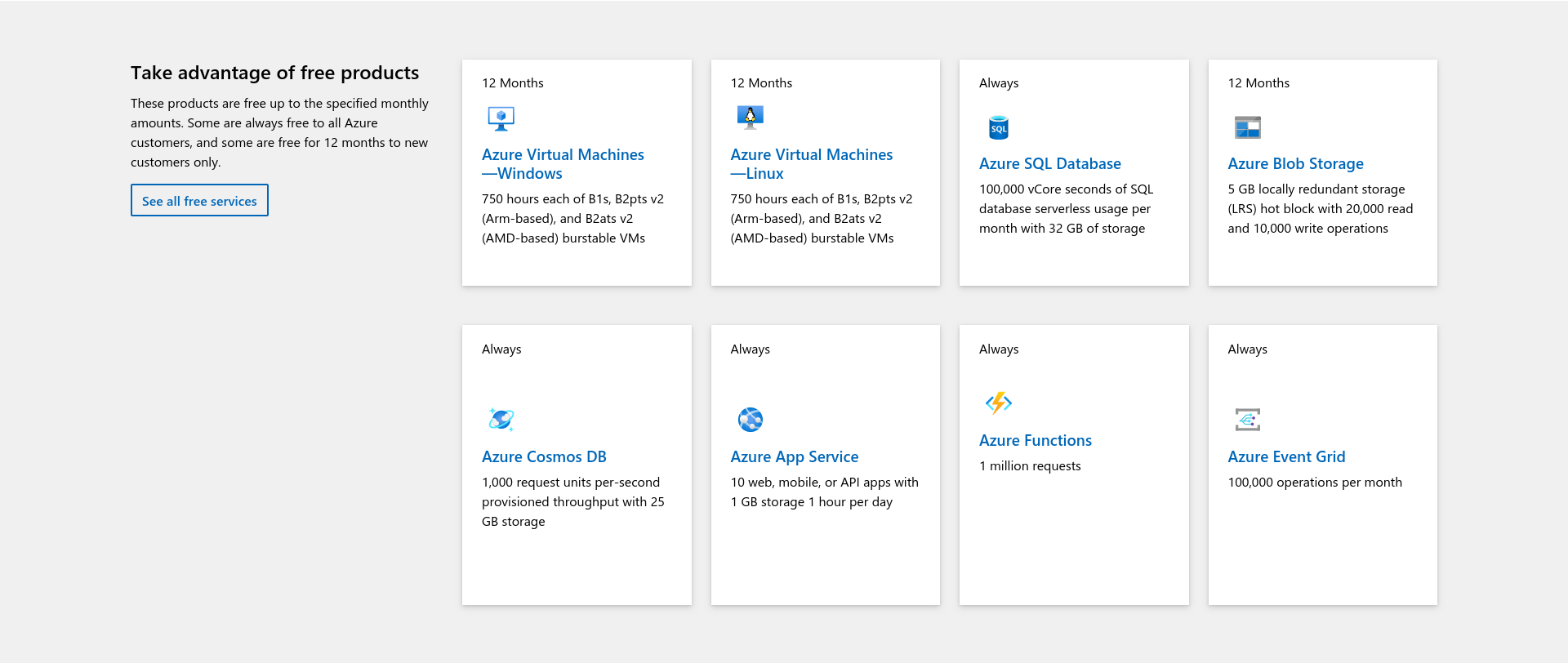Click the 1,000 request units per-second description
This screenshot has height=663, width=1568.
click(x=572, y=502)
